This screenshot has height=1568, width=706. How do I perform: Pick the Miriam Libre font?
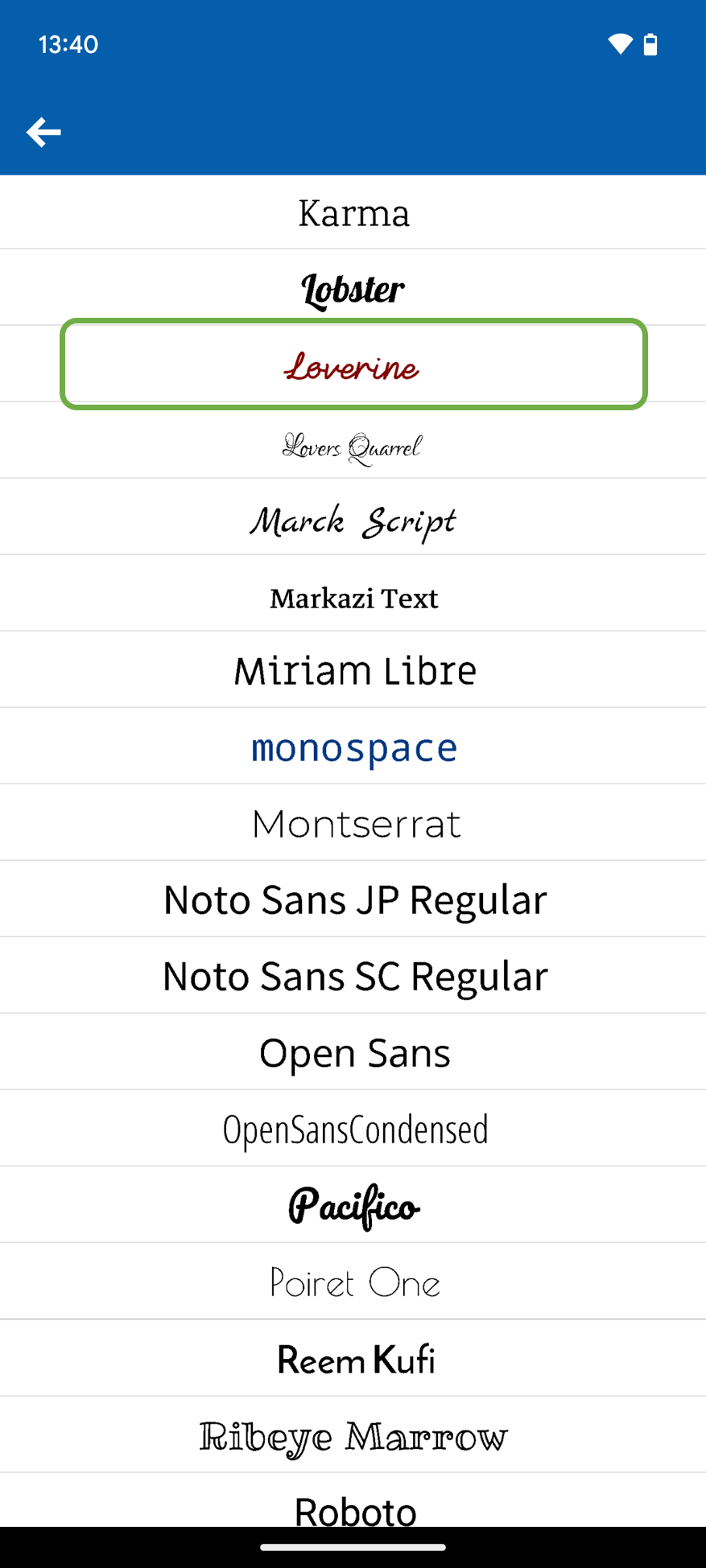click(353, 671)
